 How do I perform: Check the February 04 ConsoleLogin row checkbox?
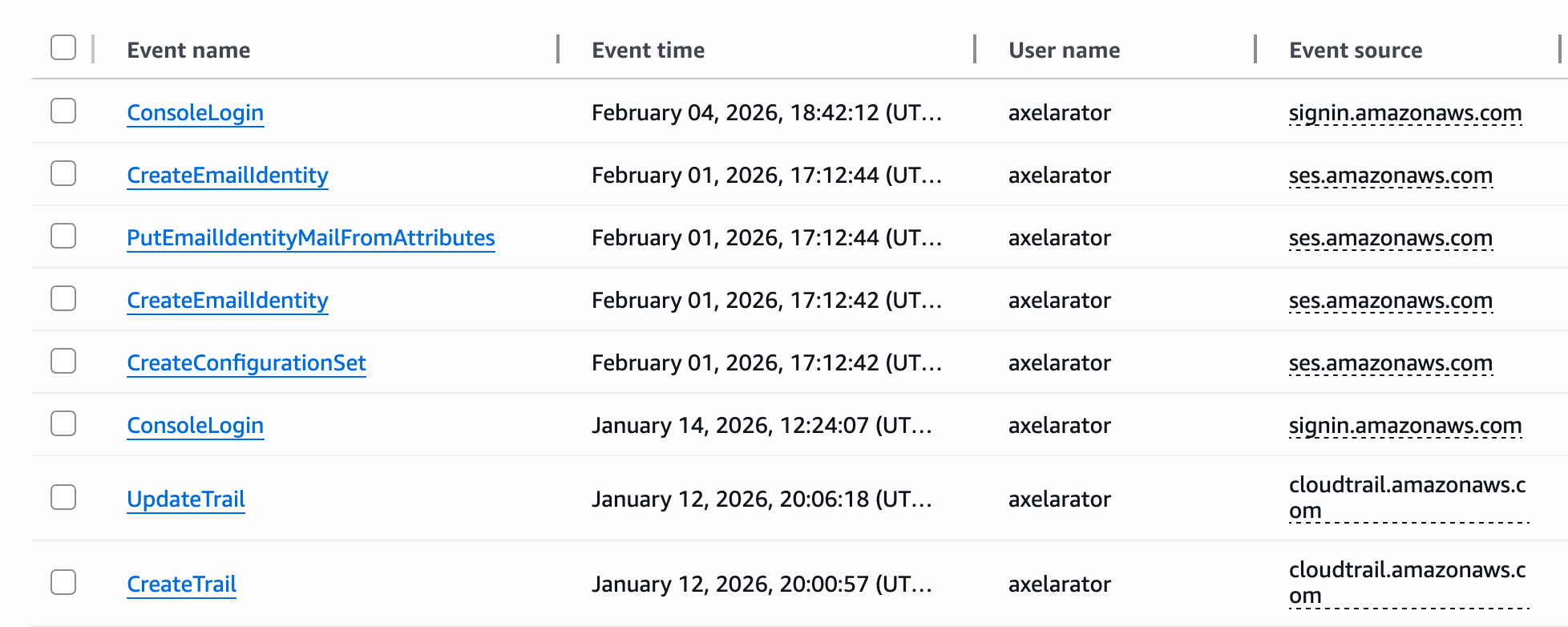pyautogui.click(x=63, y=111)
